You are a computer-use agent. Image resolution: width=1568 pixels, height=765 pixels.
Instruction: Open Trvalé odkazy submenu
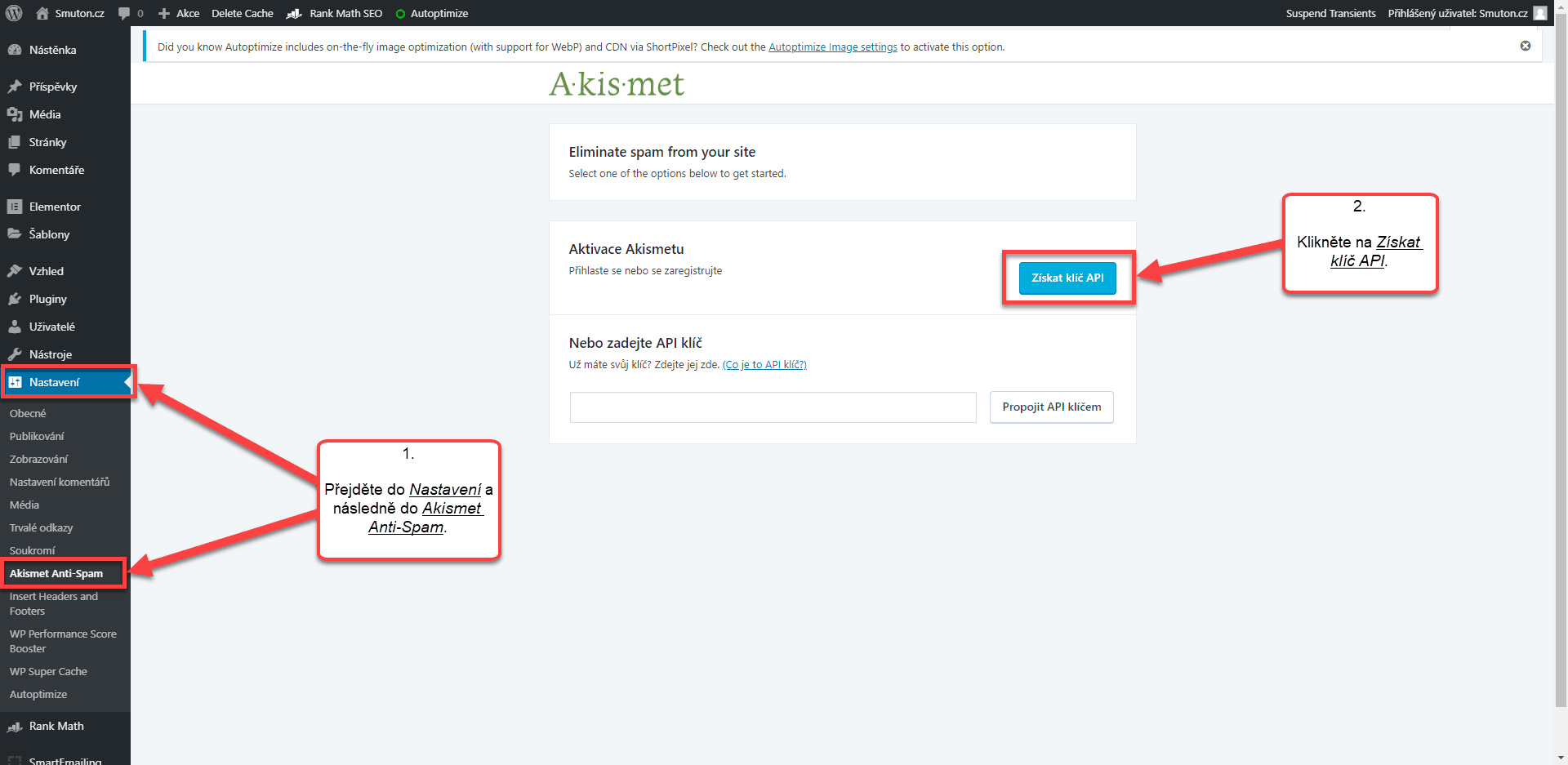click(x=41, y=527)
